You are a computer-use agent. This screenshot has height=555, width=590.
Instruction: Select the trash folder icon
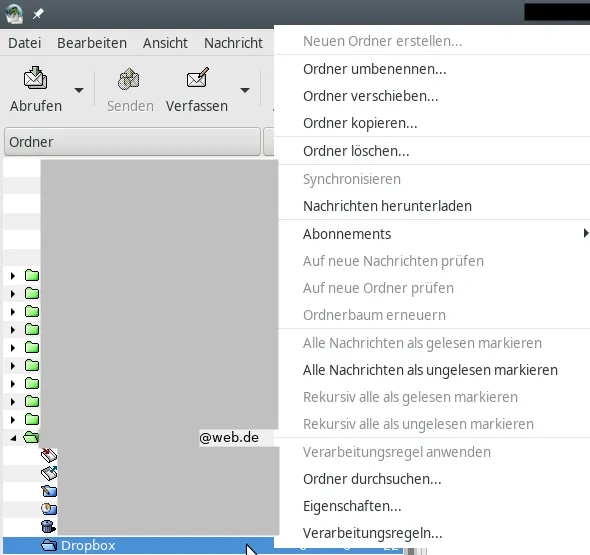(x=48, y=526)
